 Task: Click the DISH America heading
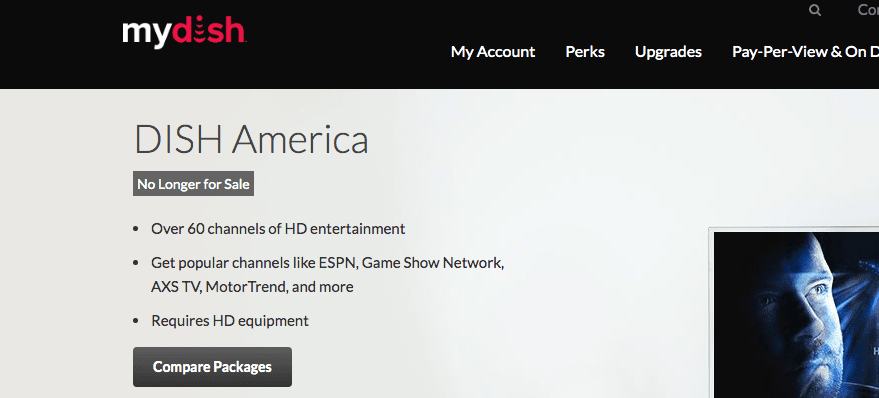coord(251,139)
